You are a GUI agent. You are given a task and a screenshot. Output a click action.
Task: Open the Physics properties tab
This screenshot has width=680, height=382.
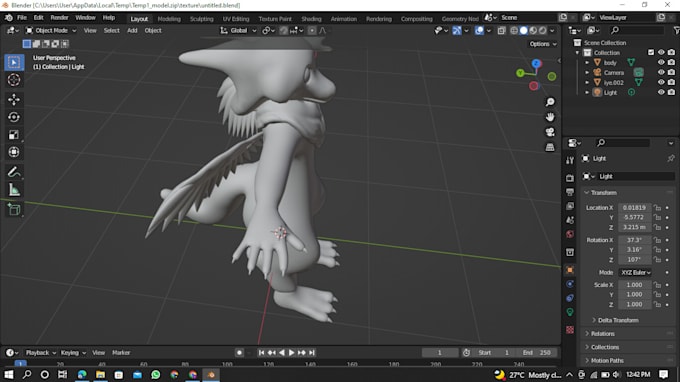point(570,284)
